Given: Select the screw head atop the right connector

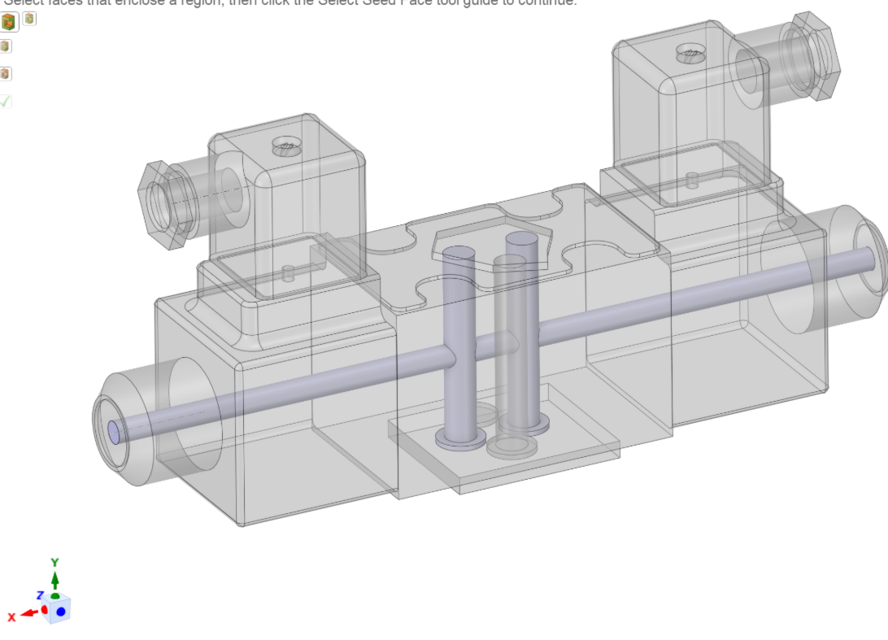Looking at the screenshot, I should pos(690,52).
